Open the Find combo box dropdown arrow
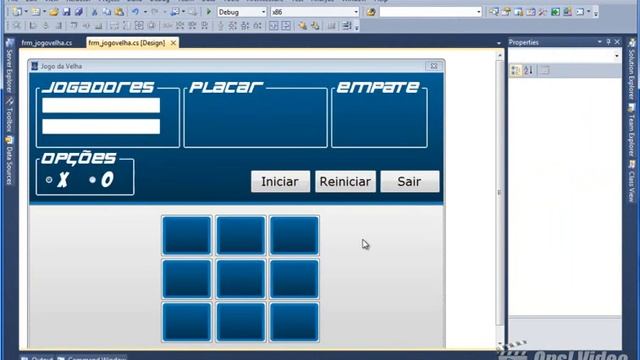 479,12
